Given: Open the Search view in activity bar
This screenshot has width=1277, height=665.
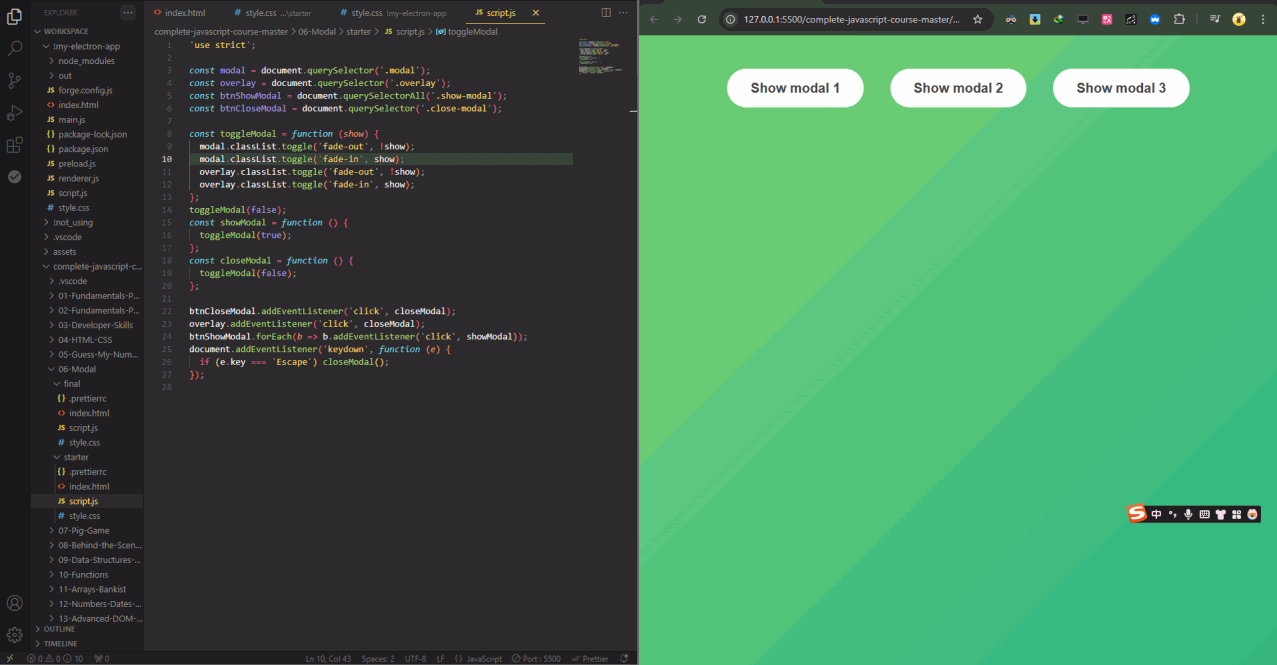Looking at the screenshot, I should tap(15, 47).
